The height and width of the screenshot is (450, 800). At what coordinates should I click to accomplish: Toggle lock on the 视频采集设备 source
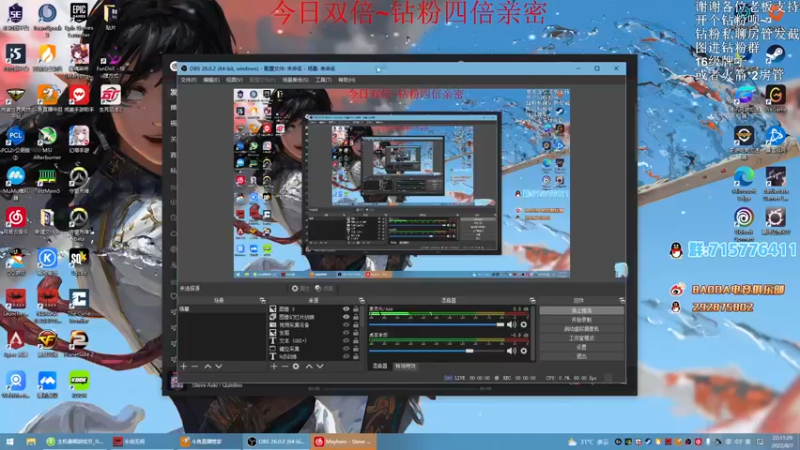(x=356, y=325)
